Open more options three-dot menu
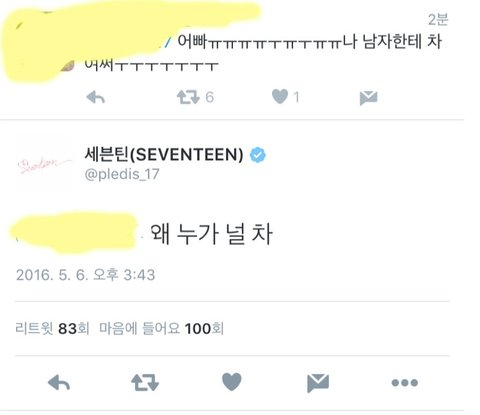480x415 pixels. tap(405, 383)
